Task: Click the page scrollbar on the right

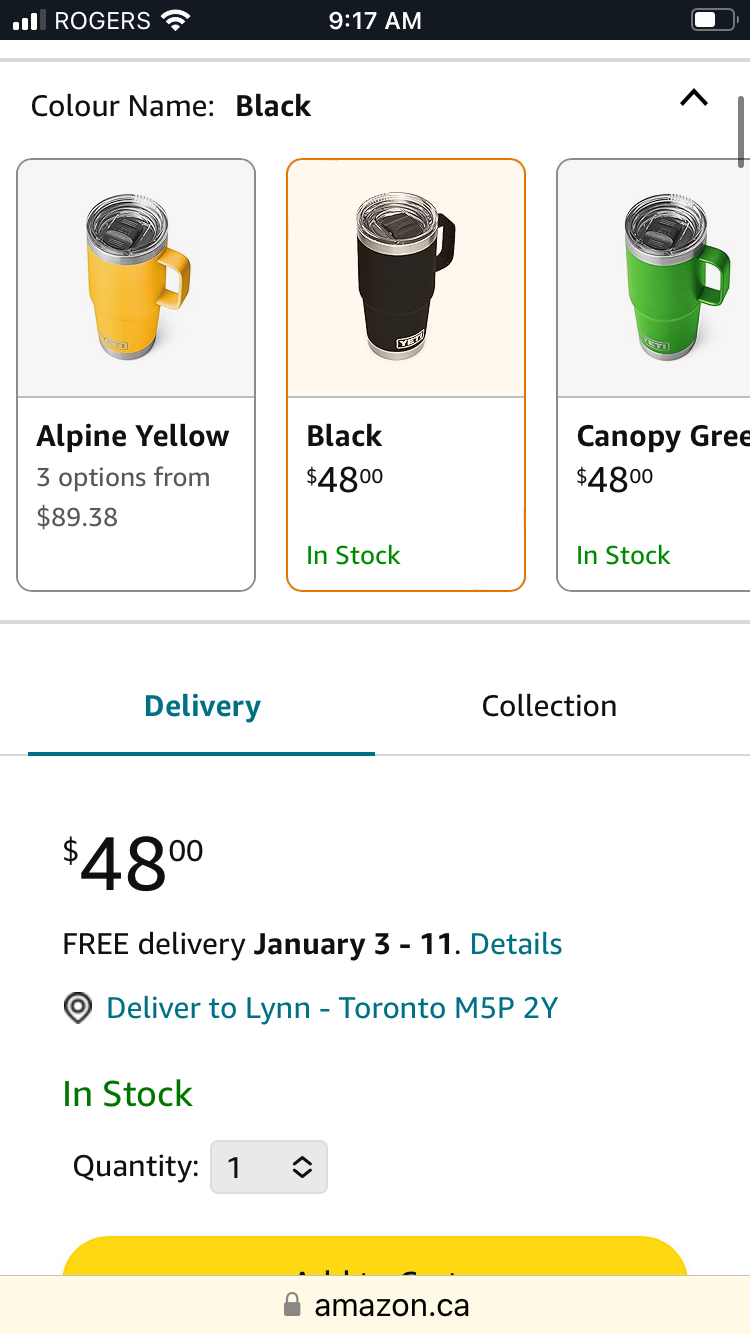Action: 741,132
